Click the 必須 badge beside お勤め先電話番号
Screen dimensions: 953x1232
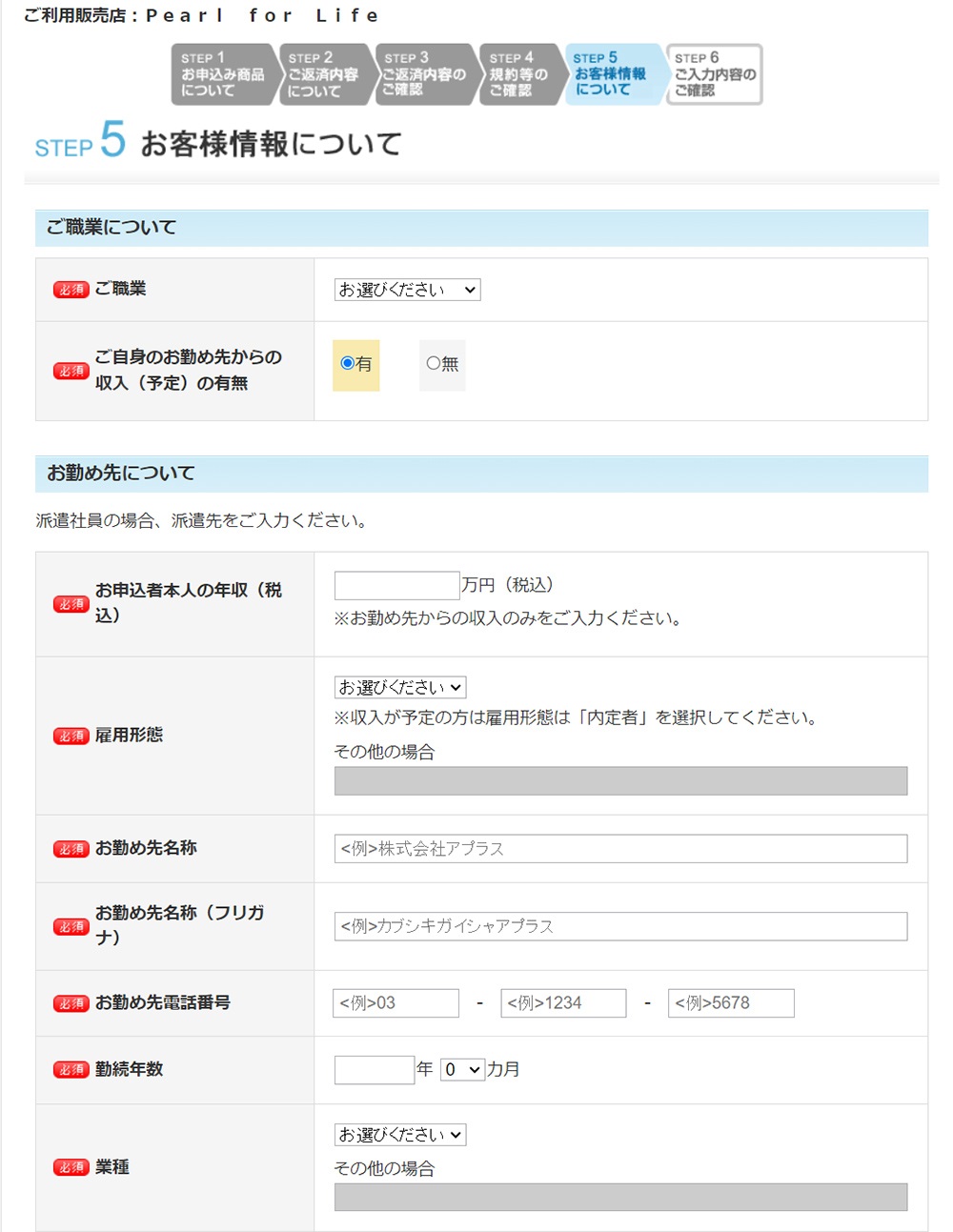coord(70,1002)
